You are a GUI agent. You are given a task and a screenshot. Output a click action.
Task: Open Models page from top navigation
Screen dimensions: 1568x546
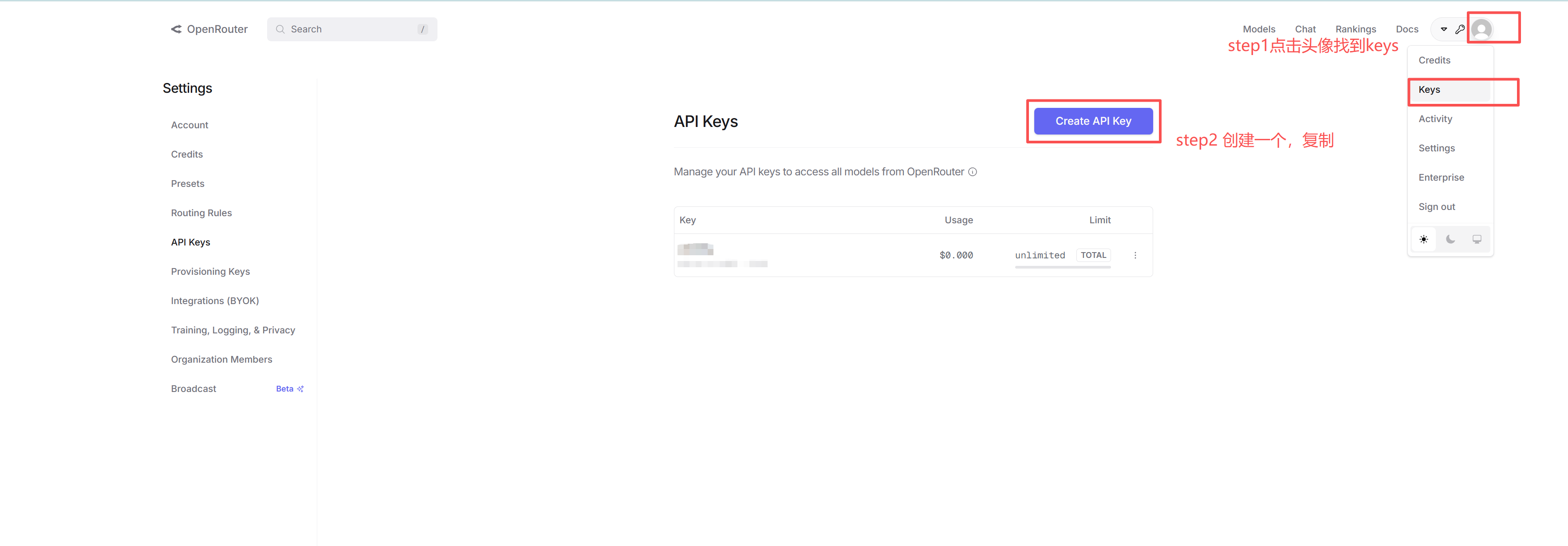[x=1258, y=29]
